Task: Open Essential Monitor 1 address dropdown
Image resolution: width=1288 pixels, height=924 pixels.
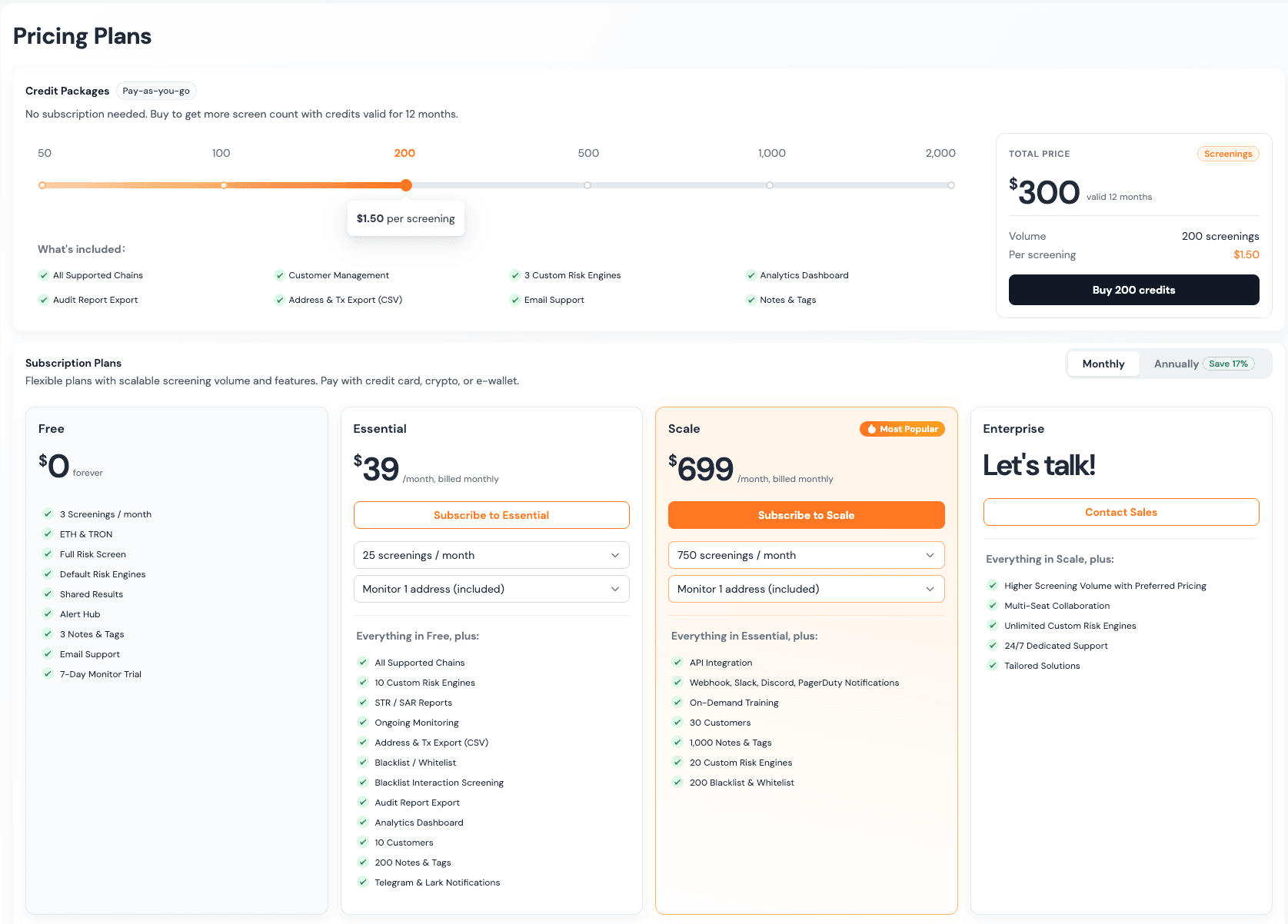Action: [x=491, y=589]
